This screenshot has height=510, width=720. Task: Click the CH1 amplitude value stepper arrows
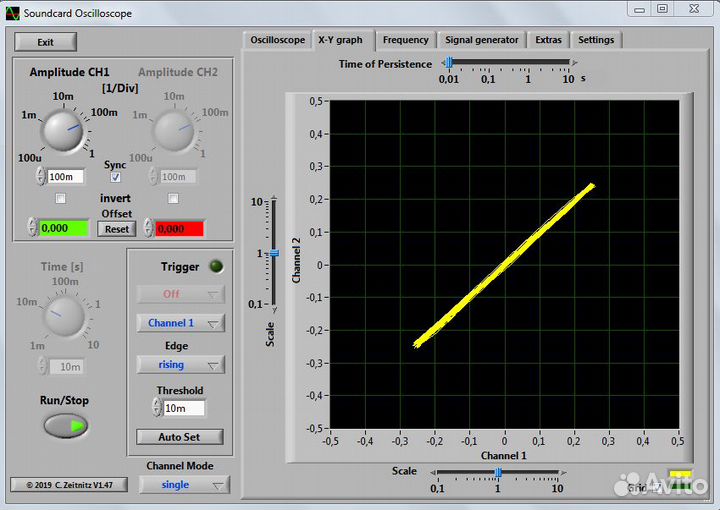pyautogui.click(x=41, y=176)
